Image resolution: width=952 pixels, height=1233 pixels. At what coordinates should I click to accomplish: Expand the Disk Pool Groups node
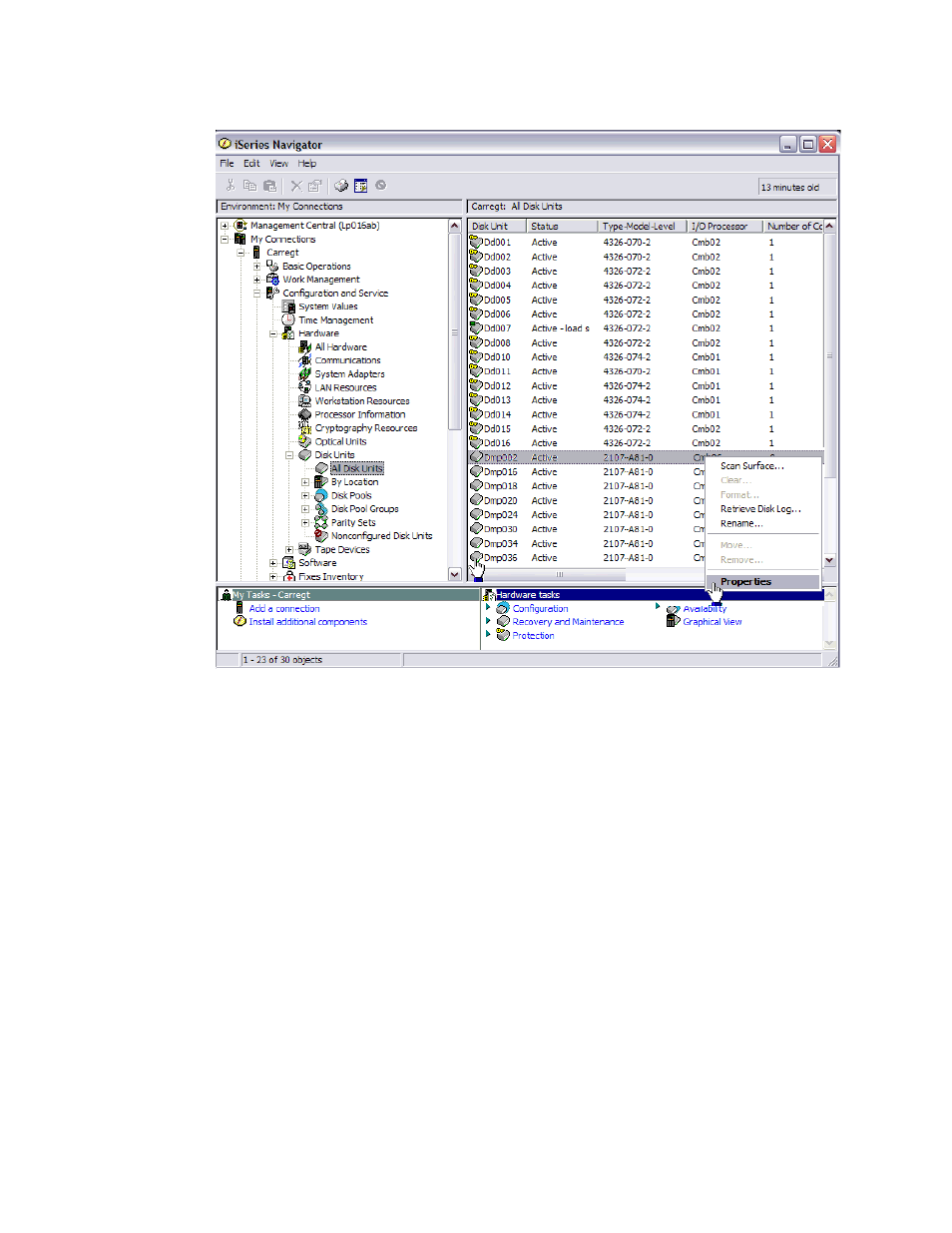pos(305,509)
